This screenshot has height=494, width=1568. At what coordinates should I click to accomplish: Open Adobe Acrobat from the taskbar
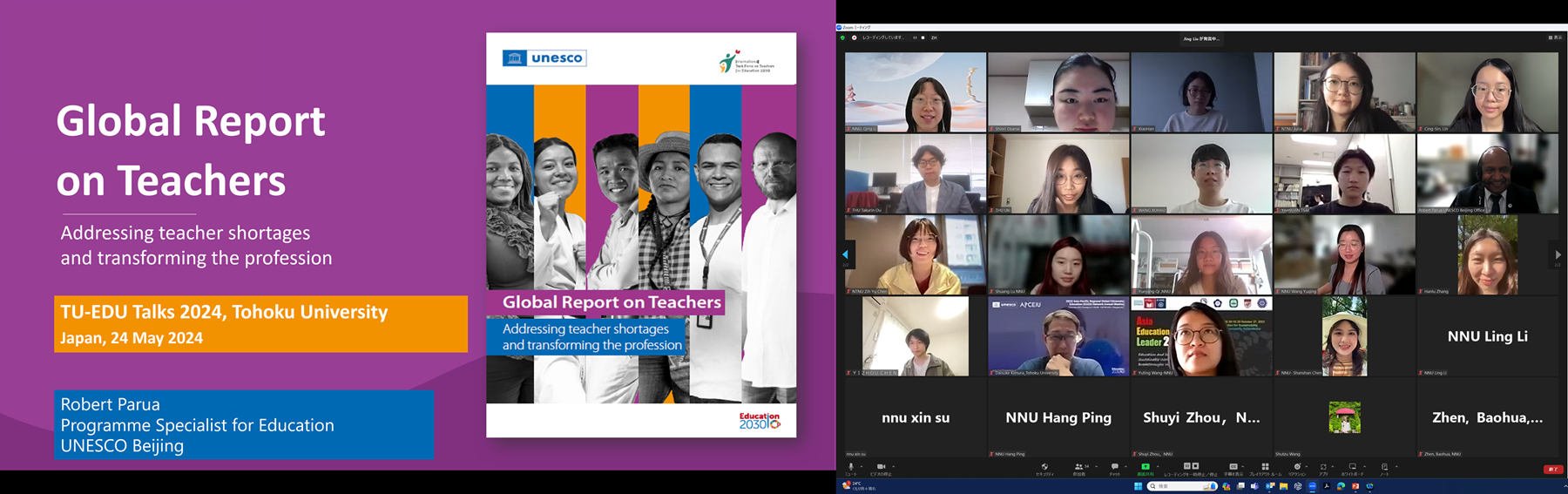click(x=1327, y=486)
